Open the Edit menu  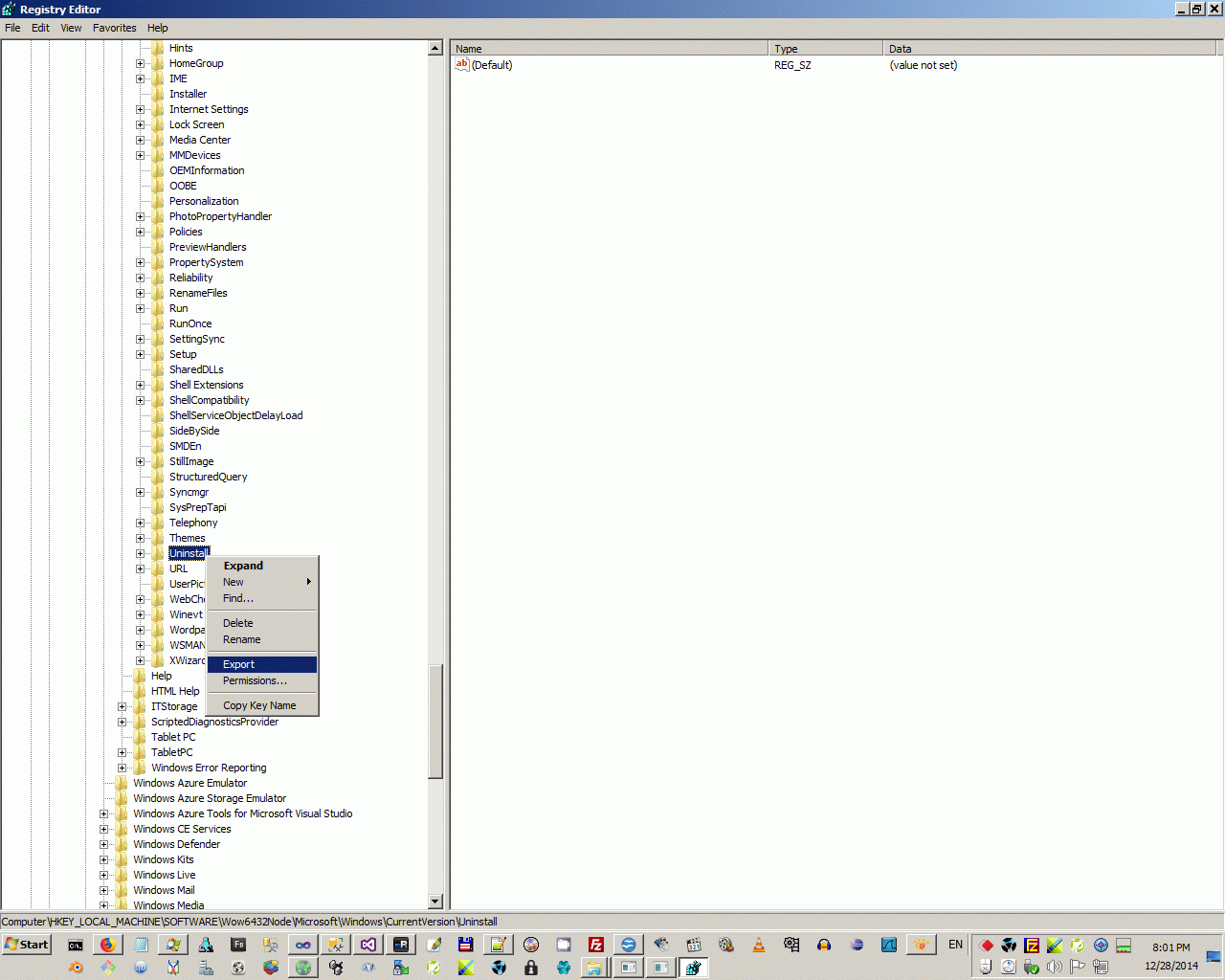[40, 28]
